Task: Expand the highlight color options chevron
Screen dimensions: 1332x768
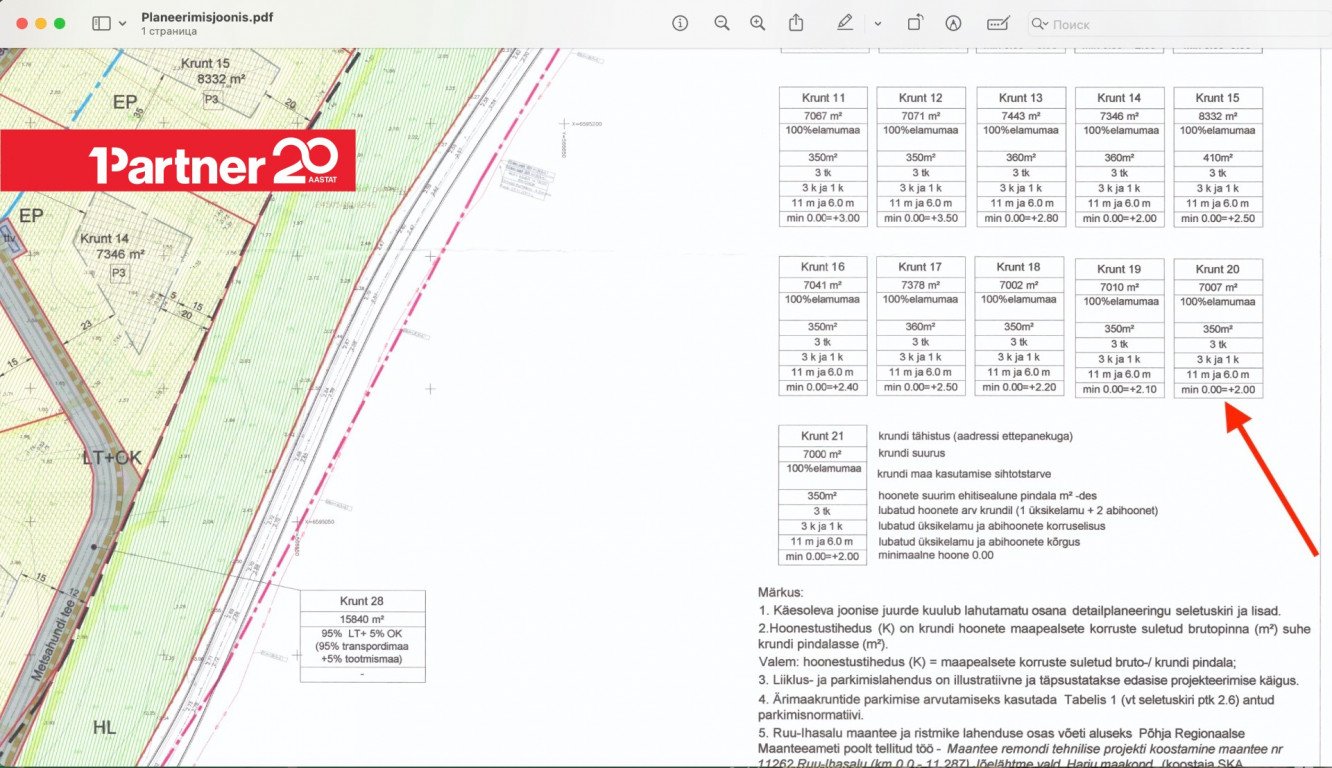Action: (877, 23)
